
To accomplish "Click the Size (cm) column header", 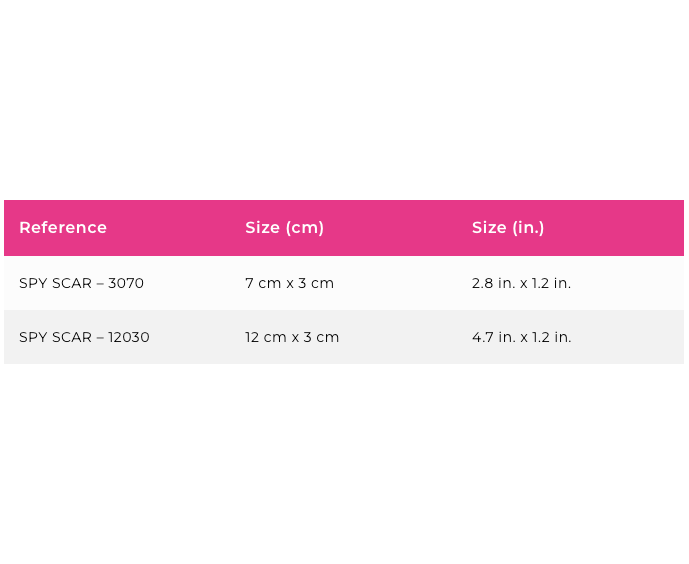I will coord(284,228).
